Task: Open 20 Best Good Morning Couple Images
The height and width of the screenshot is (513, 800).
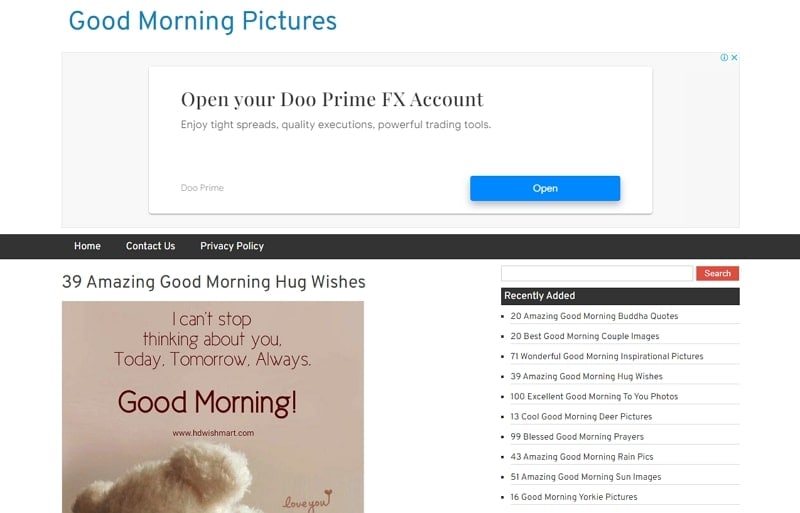Action: click(x=585, y=336)
